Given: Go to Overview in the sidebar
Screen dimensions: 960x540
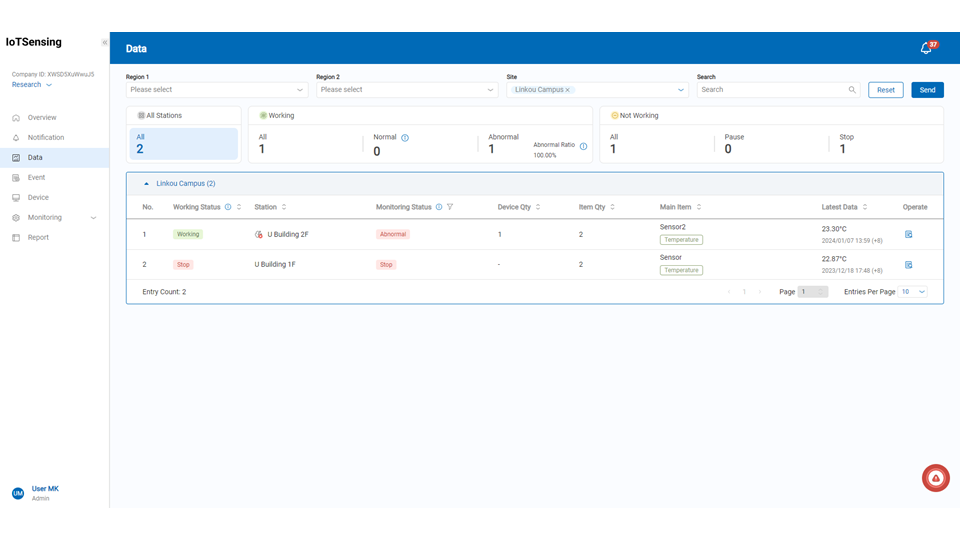Looking at the screenshot, I should point(42,118).
